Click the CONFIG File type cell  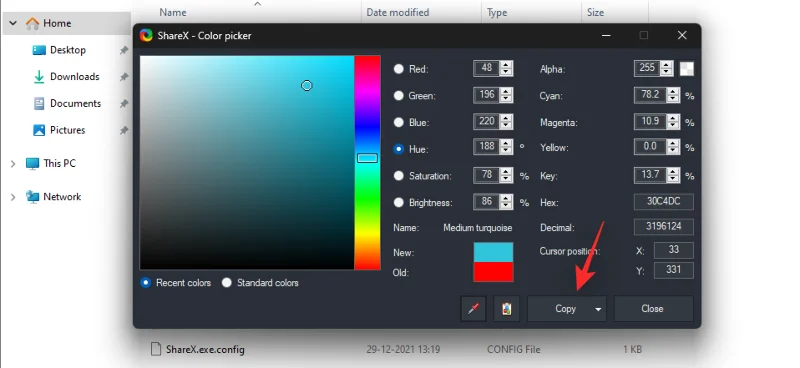coord(513,350)
